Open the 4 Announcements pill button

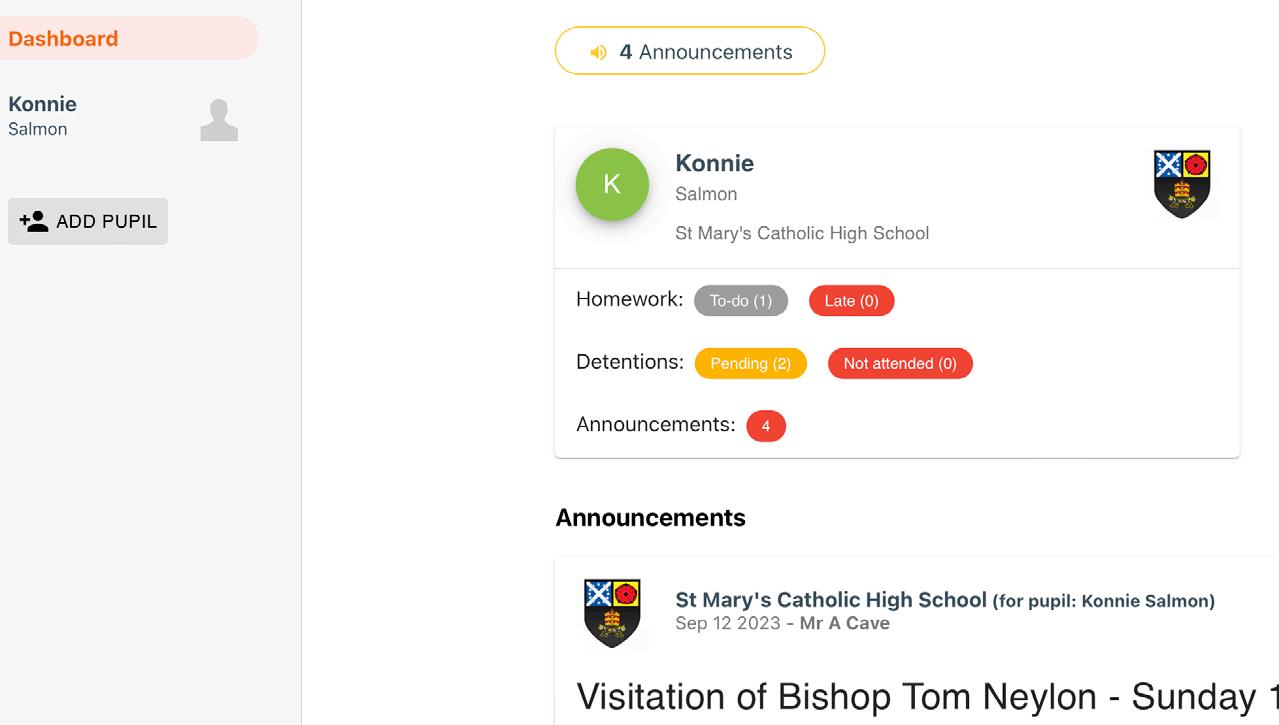pos(690,51)
